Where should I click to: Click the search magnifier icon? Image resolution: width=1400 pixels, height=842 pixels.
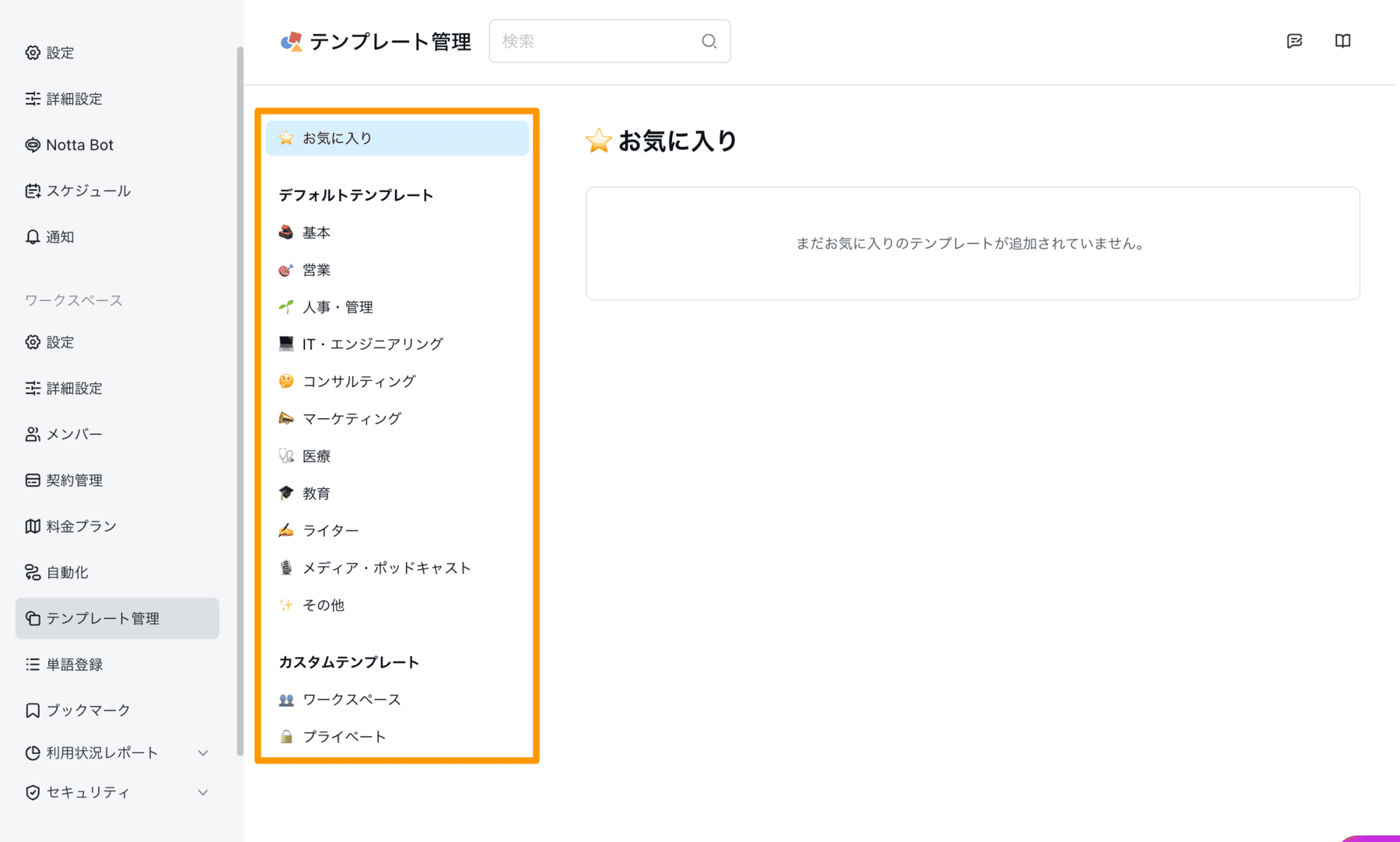(x=709, y=41)
